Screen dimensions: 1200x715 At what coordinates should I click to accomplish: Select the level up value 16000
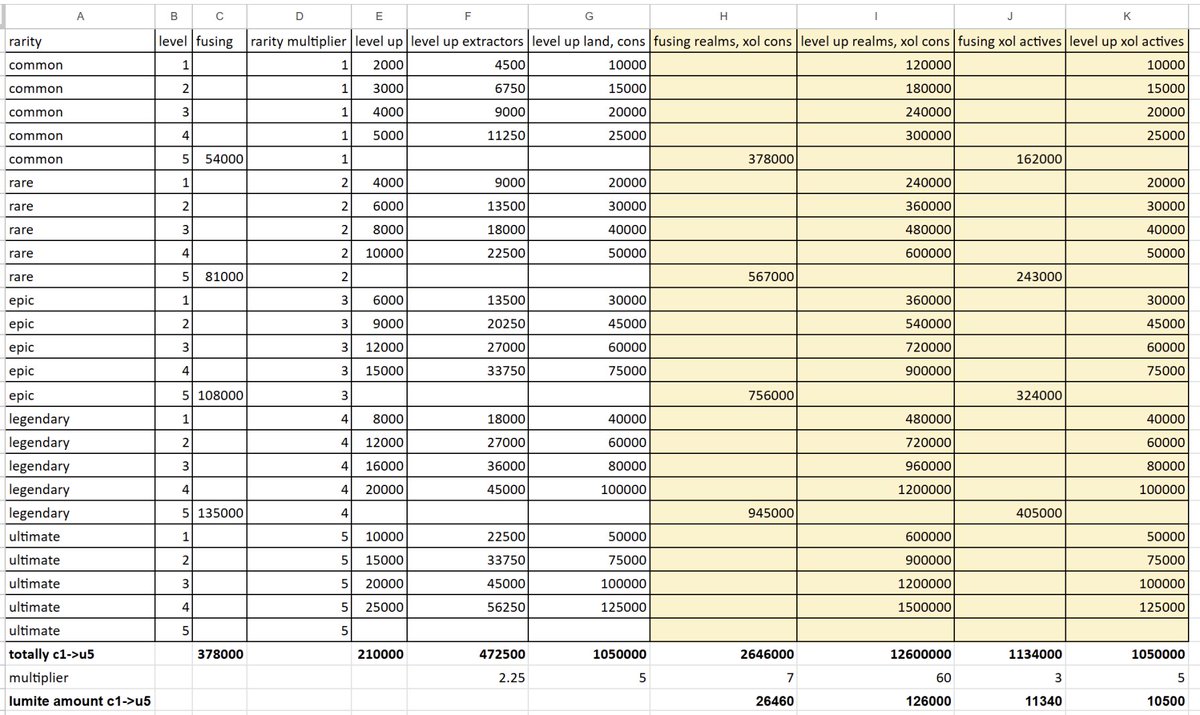[x=379, y=466]
